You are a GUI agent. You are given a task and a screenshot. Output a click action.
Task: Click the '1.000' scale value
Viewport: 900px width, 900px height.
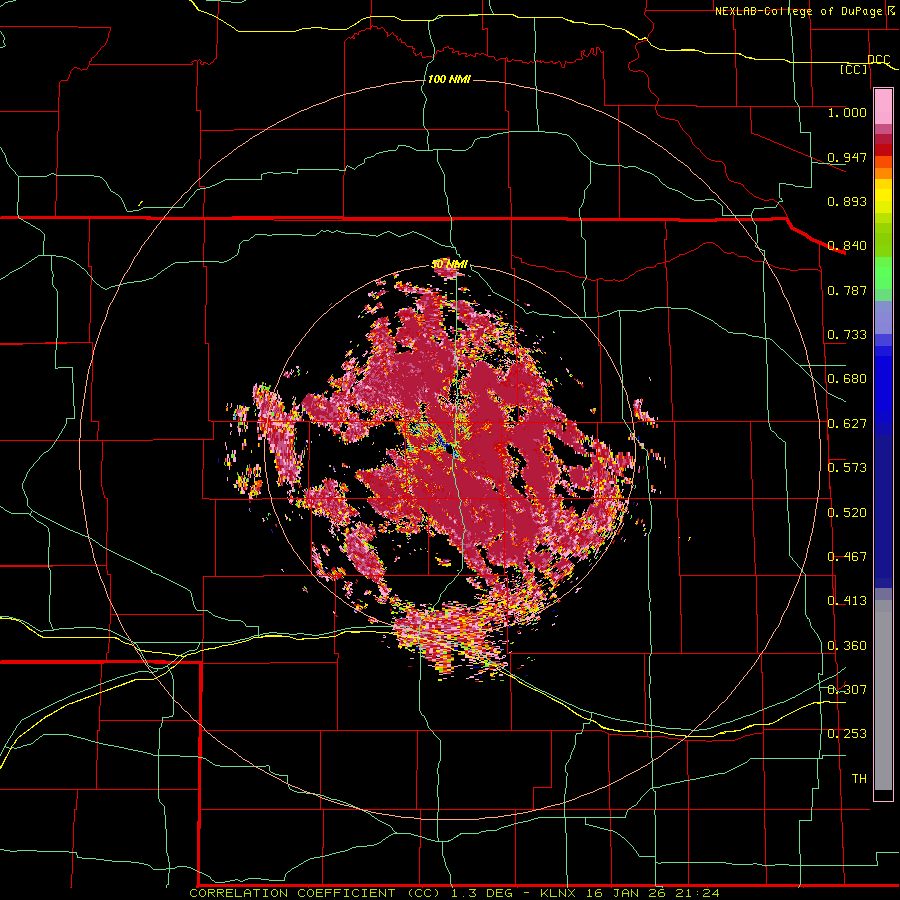(847, 112)
